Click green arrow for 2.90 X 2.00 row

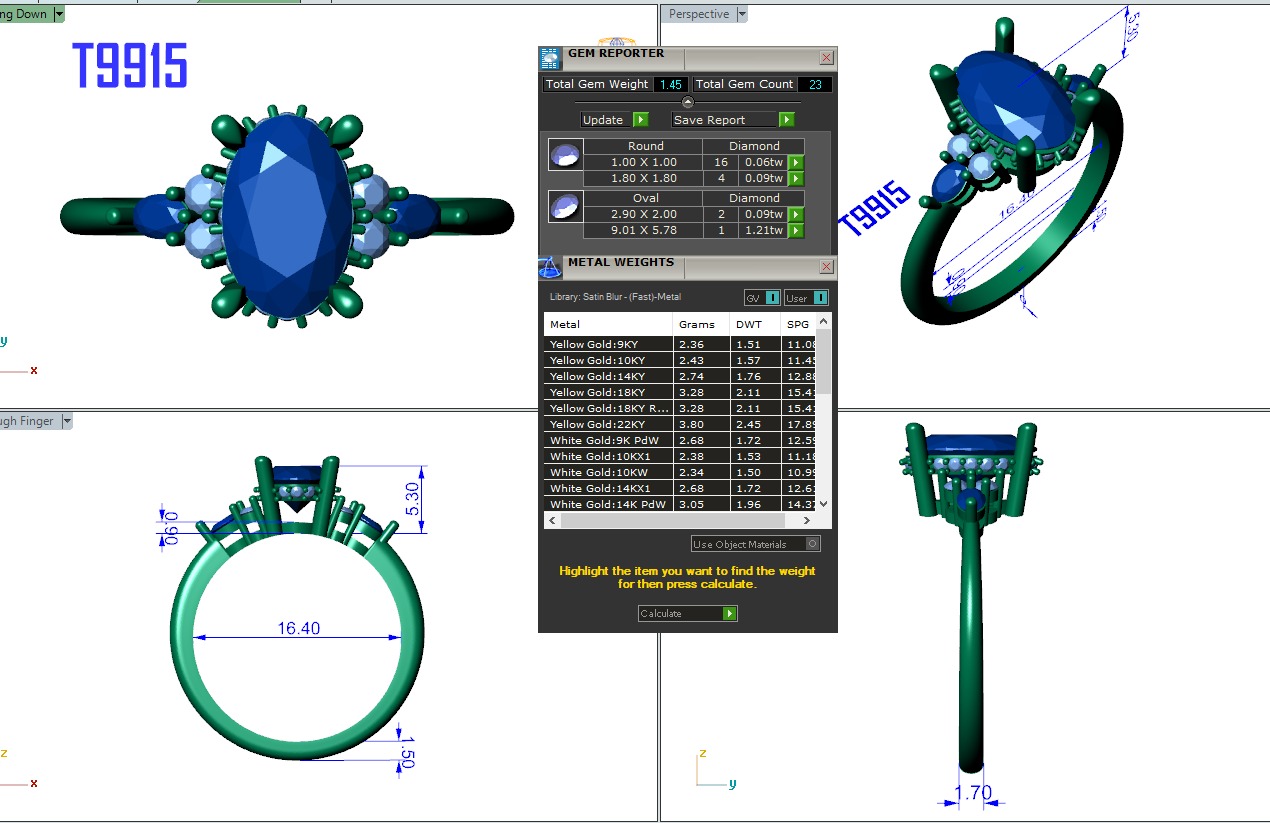796,214
